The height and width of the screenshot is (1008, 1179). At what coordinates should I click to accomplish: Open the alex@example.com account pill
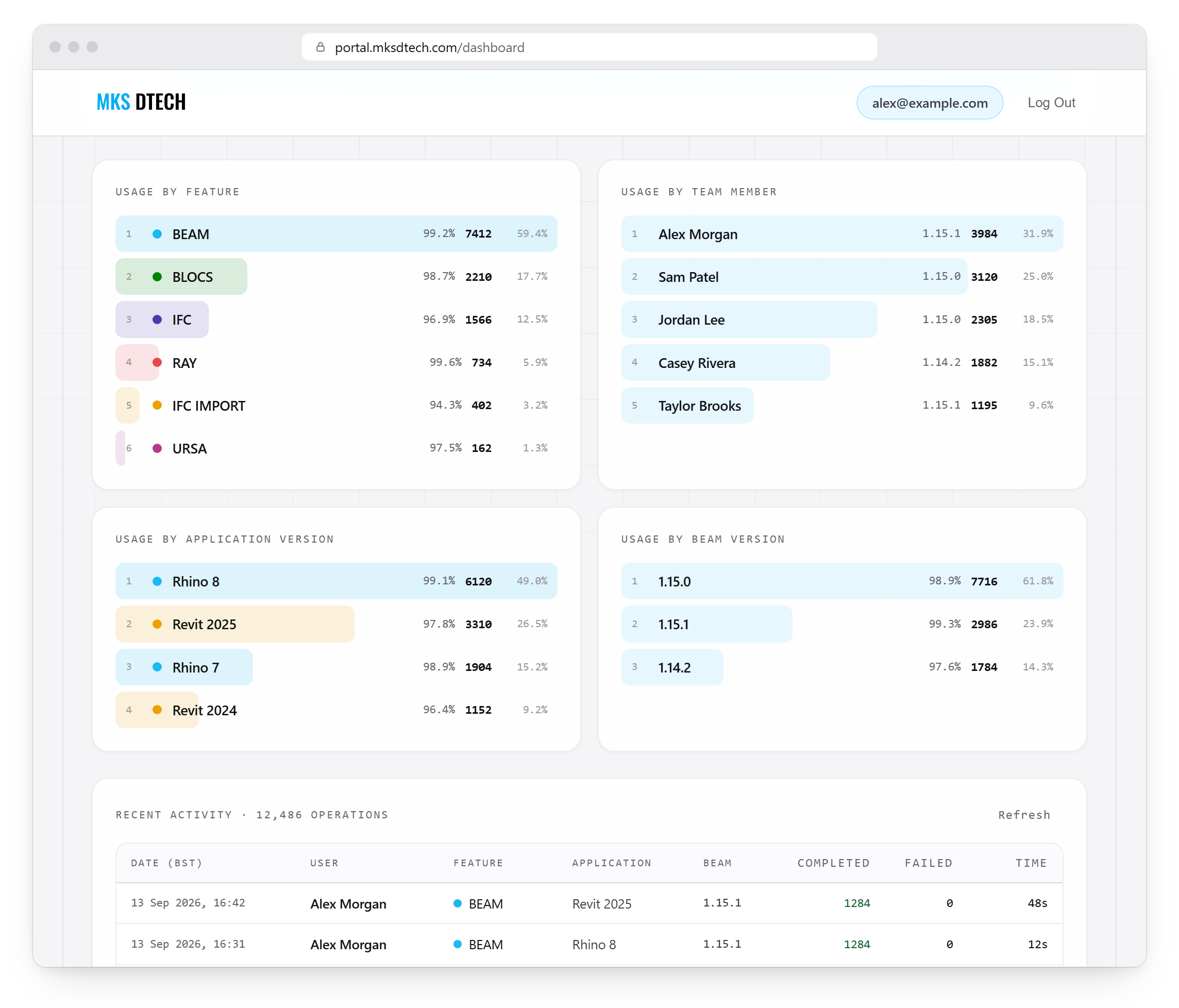(x=929, y=103)
